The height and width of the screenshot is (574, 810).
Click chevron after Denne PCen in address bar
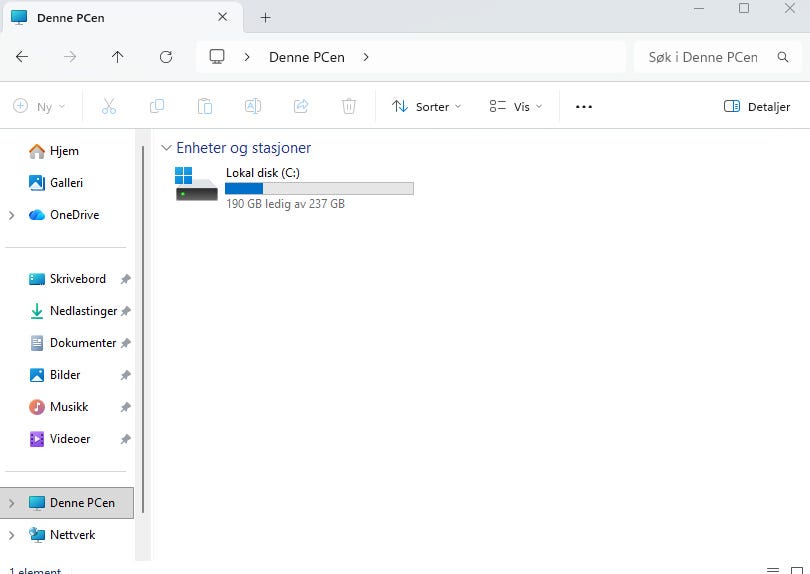pyautogui.click(x=366, y=57)
